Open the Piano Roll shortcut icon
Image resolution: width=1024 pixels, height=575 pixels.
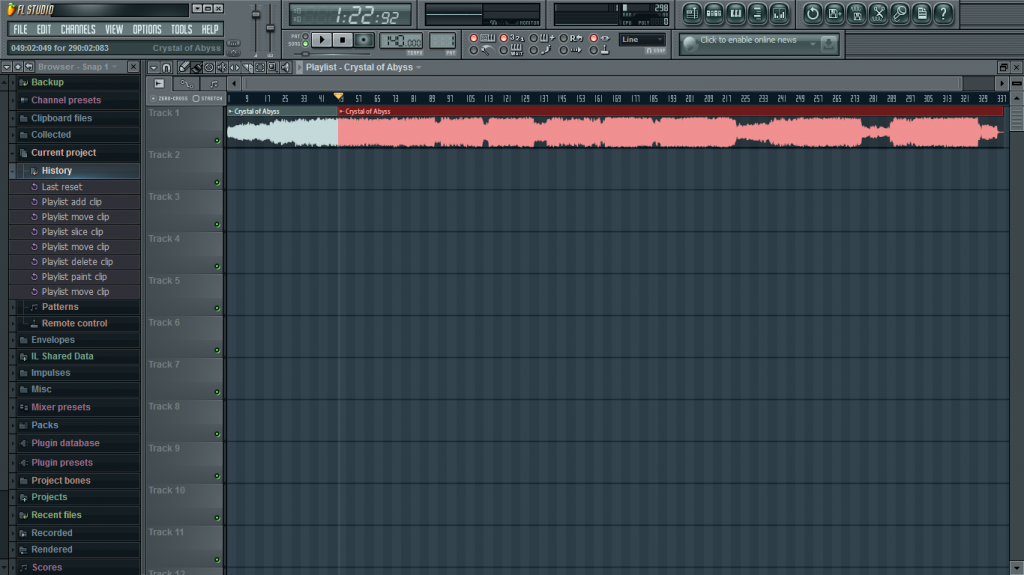pos(735,13)
